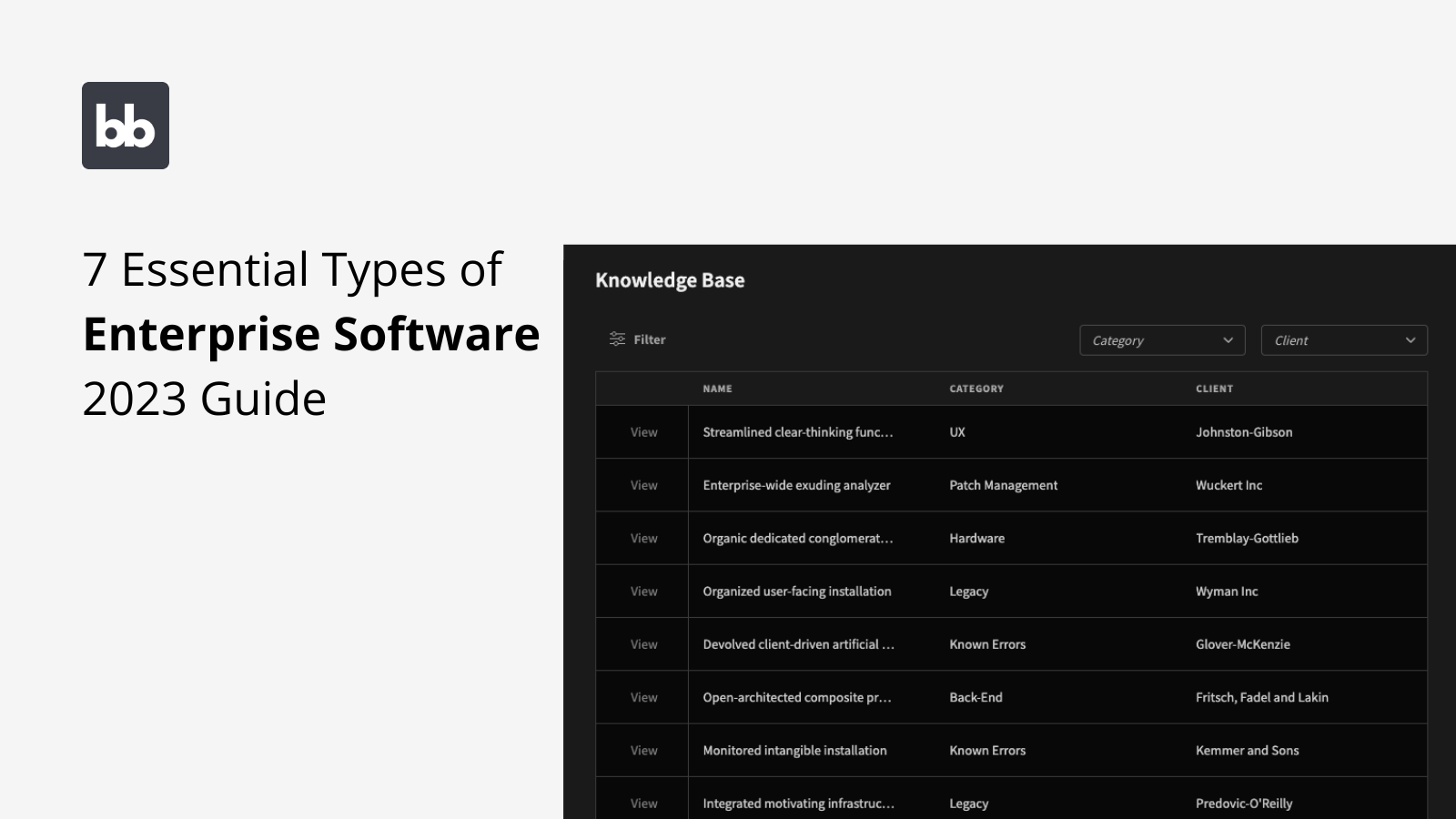Click the Knowledge Base heading
The height and width of the screenshot is (819, 1456).
[x=671, y=279]
